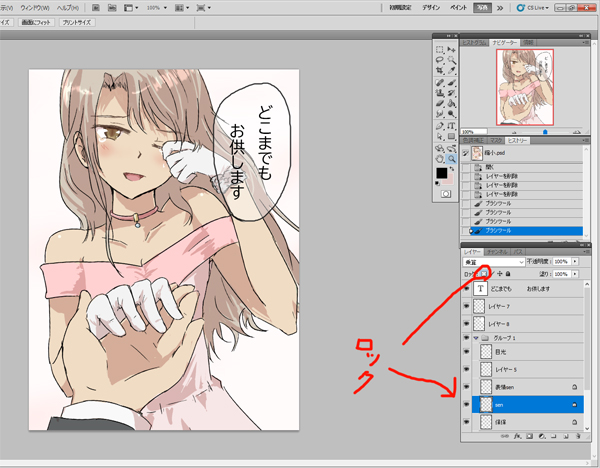Select the Eyedropper tool

coord(452,70)
